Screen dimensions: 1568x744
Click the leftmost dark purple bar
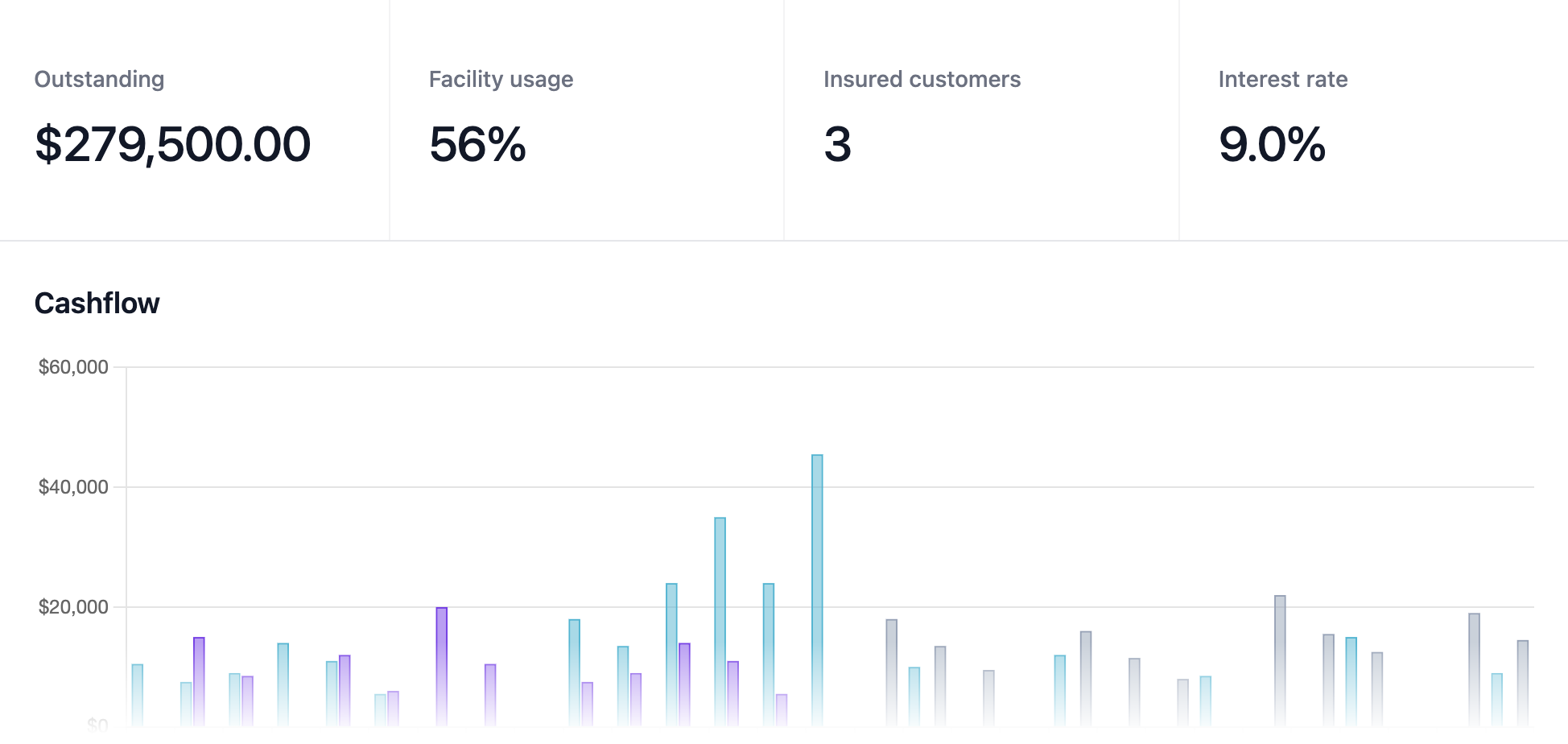pyautogui.click(x=199, y=680)
